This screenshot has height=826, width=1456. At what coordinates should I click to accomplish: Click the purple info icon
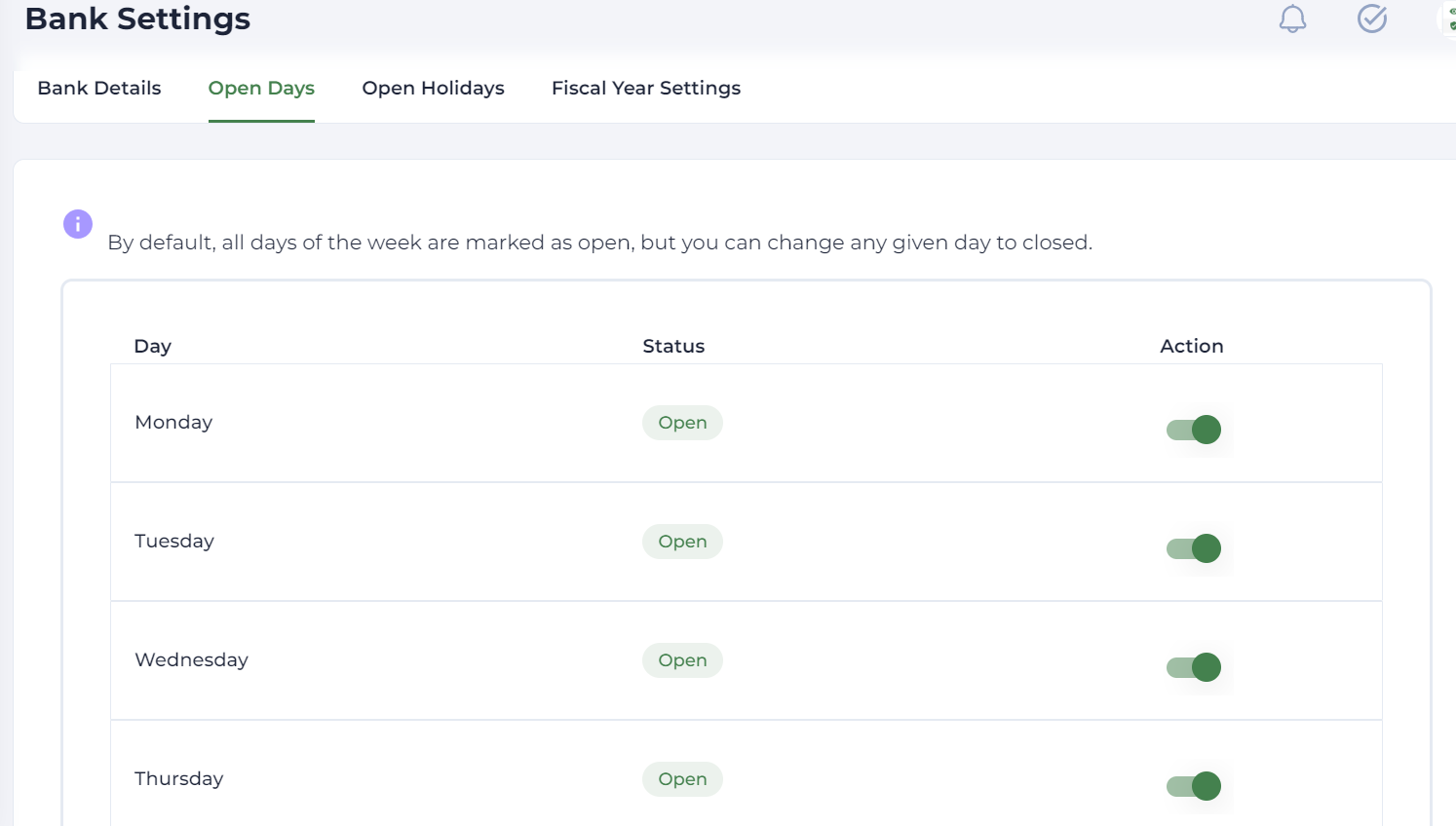[x=78, y=224]
